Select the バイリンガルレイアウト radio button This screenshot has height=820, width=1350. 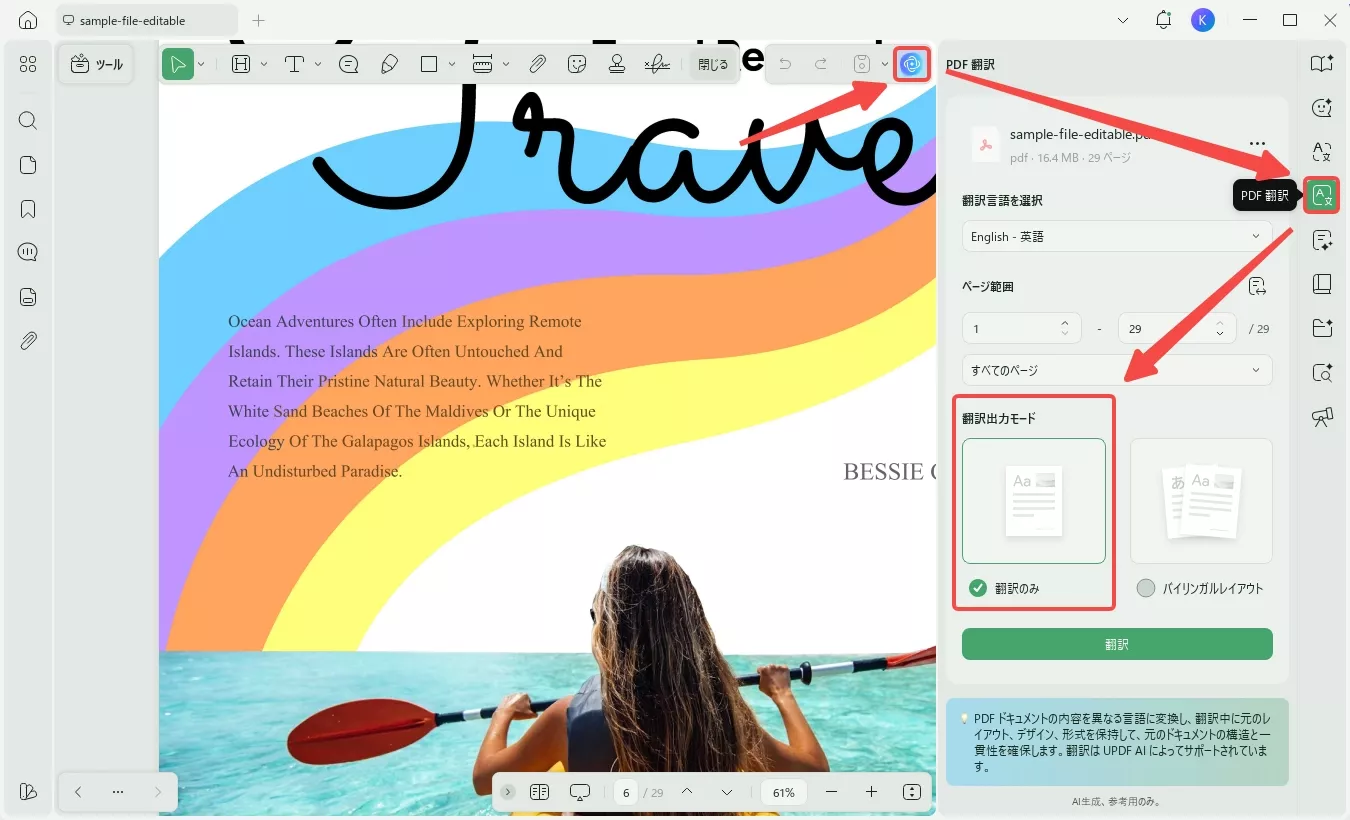coord(1146,588)
